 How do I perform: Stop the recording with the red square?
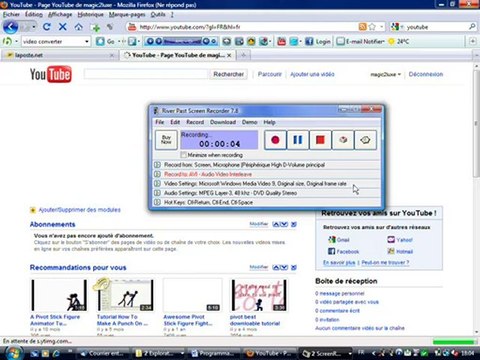tap(320, 140)
